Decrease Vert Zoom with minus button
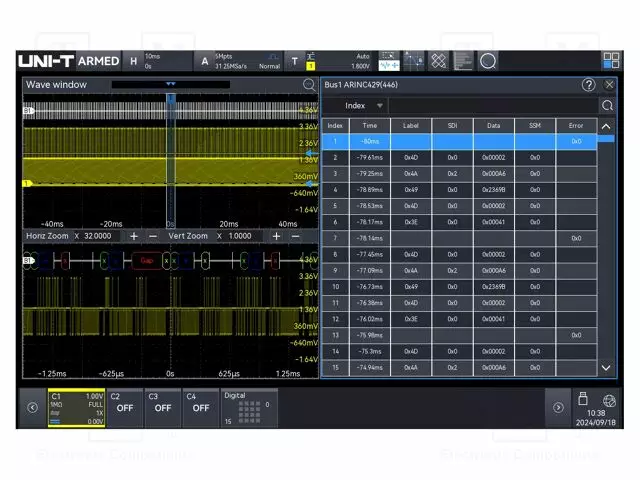 (x=294, y=236)
